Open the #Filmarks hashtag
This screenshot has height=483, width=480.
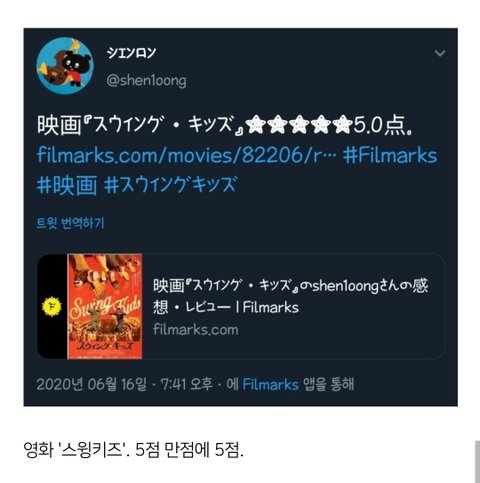tap(390, 155)
